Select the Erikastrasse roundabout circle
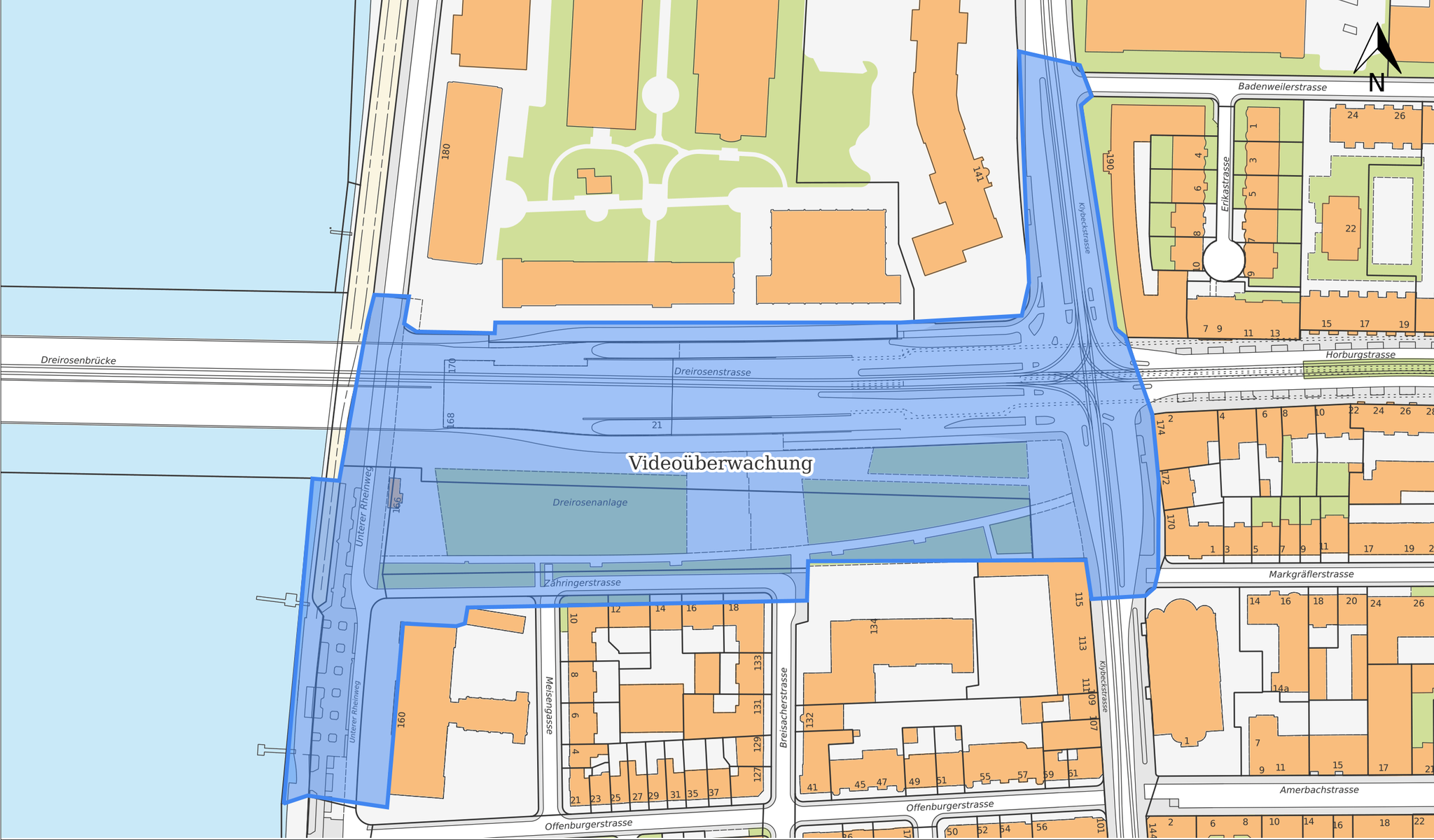Viewport: 1434px width, 840px height. coord(1224,260)
